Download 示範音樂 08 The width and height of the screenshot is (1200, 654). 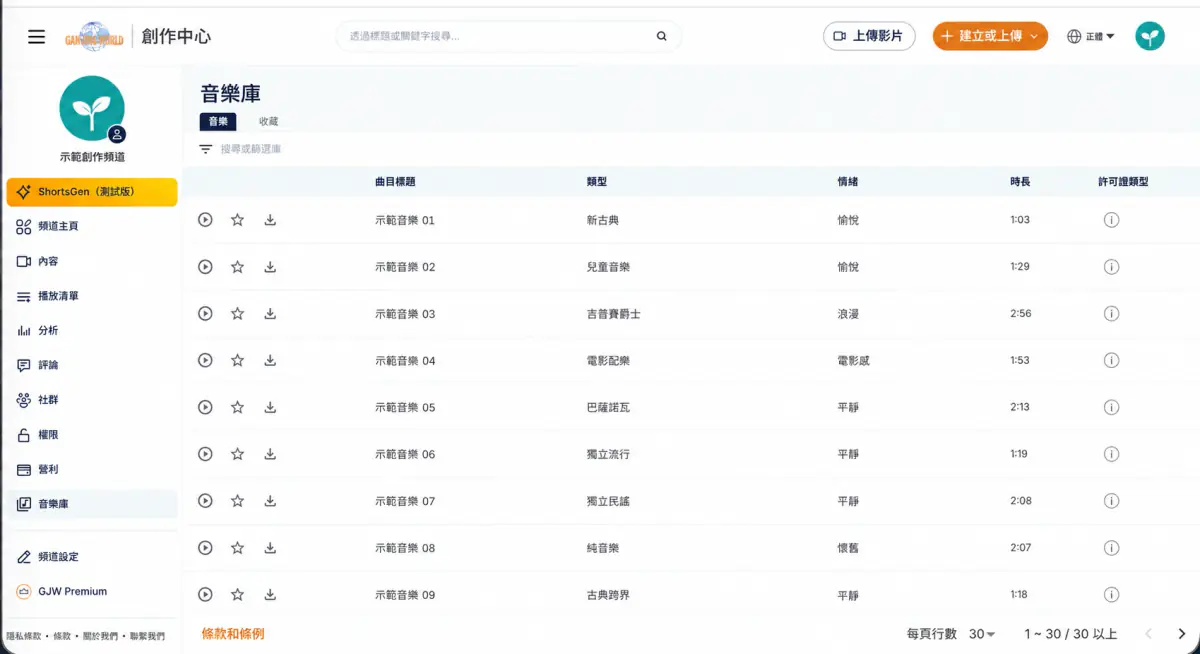pyautogui.click(x=270, y=548)
